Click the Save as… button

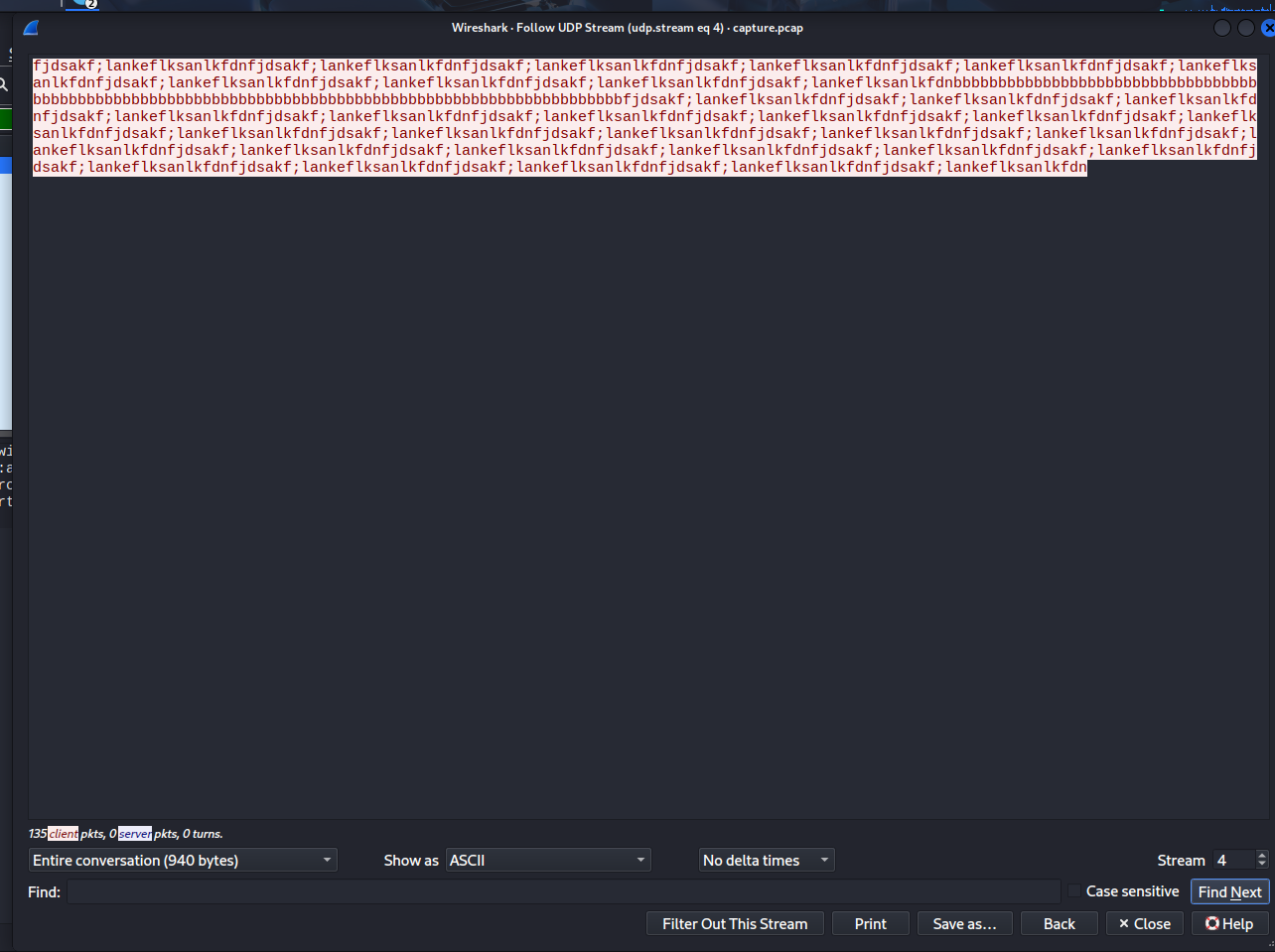point(964,923)
